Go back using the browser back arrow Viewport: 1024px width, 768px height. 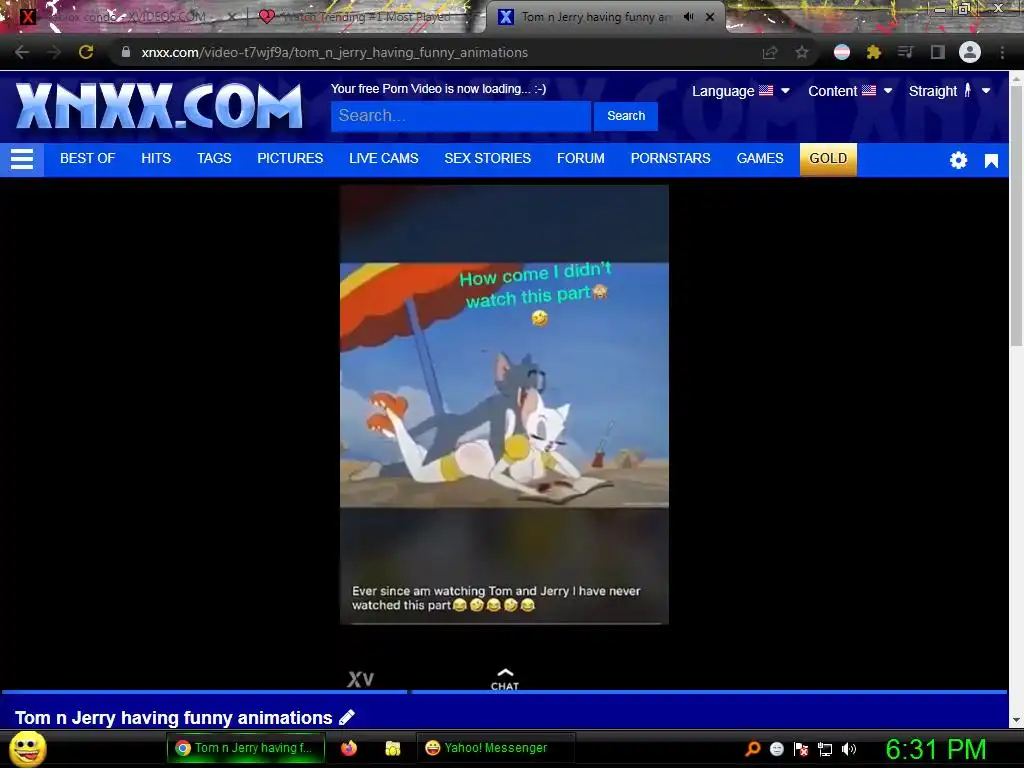click(x=22, y=52)
